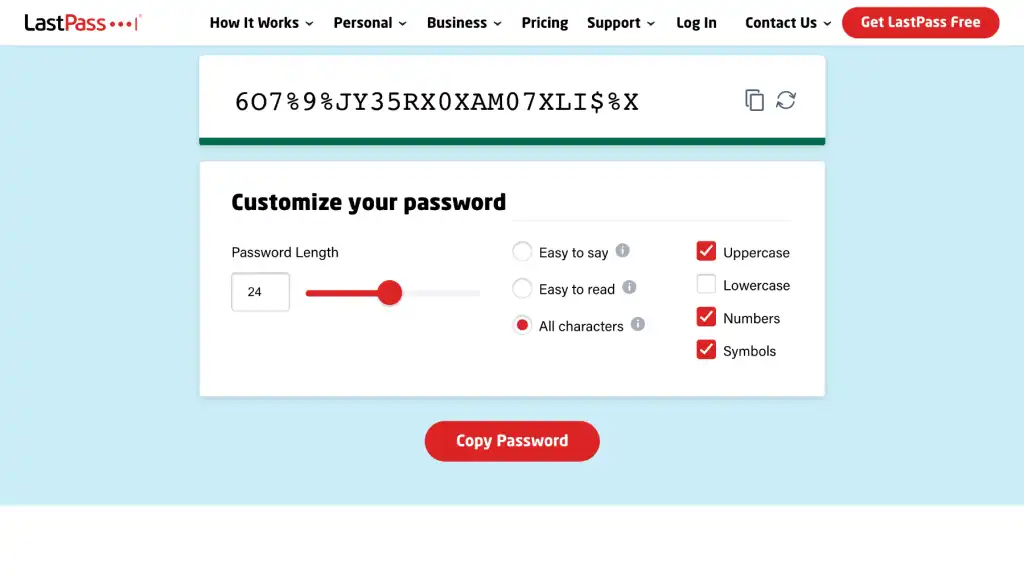Disable the Symbols checkbox
Screen dimensions: 1024x576
pyautogui.click(x=706, y=349)
